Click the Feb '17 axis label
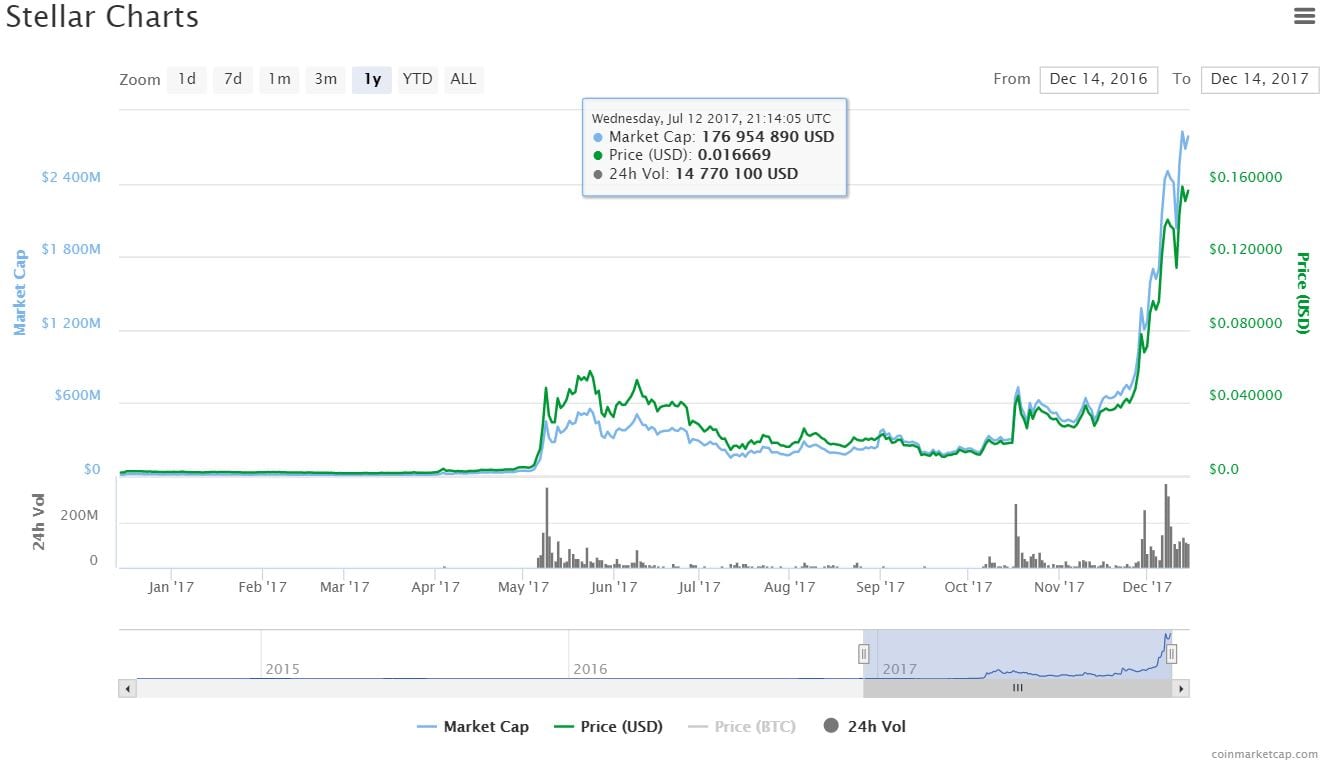 coord(263,587)
